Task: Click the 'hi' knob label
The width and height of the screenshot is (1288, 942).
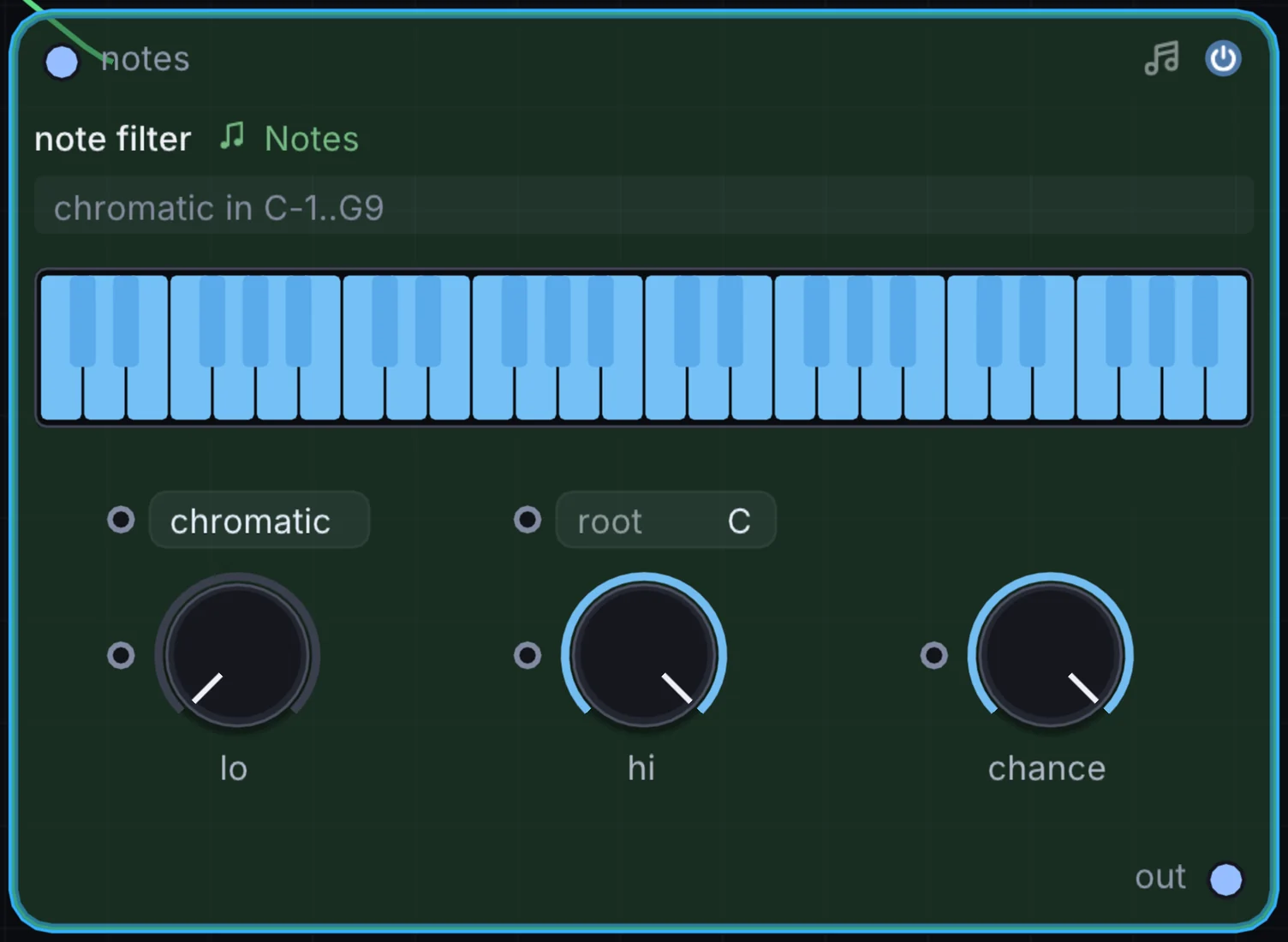Action: point(641,768)
